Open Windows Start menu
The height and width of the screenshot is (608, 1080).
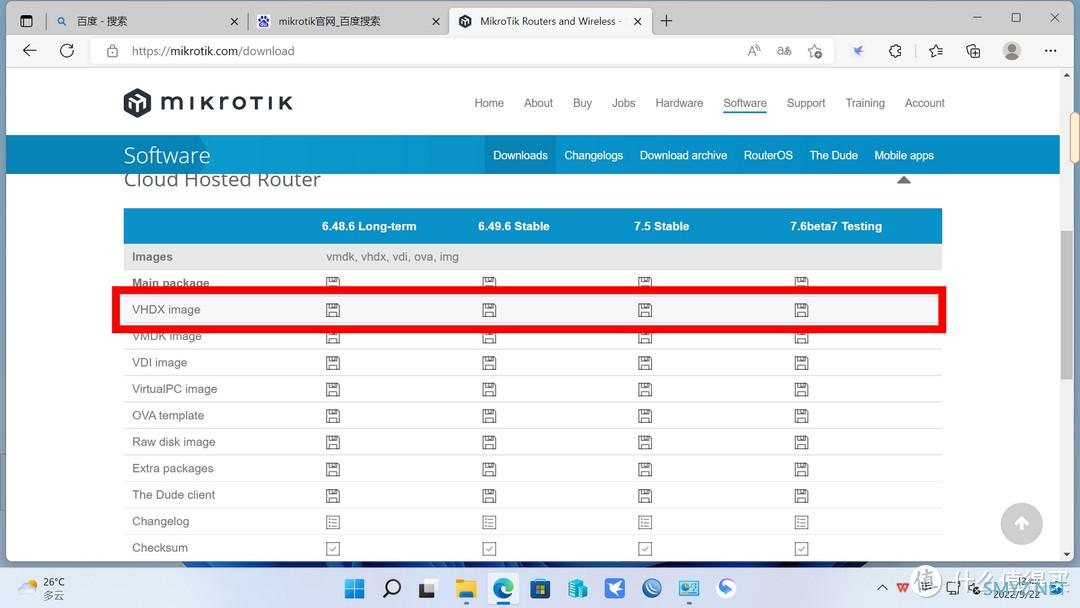tap(355, 589)
